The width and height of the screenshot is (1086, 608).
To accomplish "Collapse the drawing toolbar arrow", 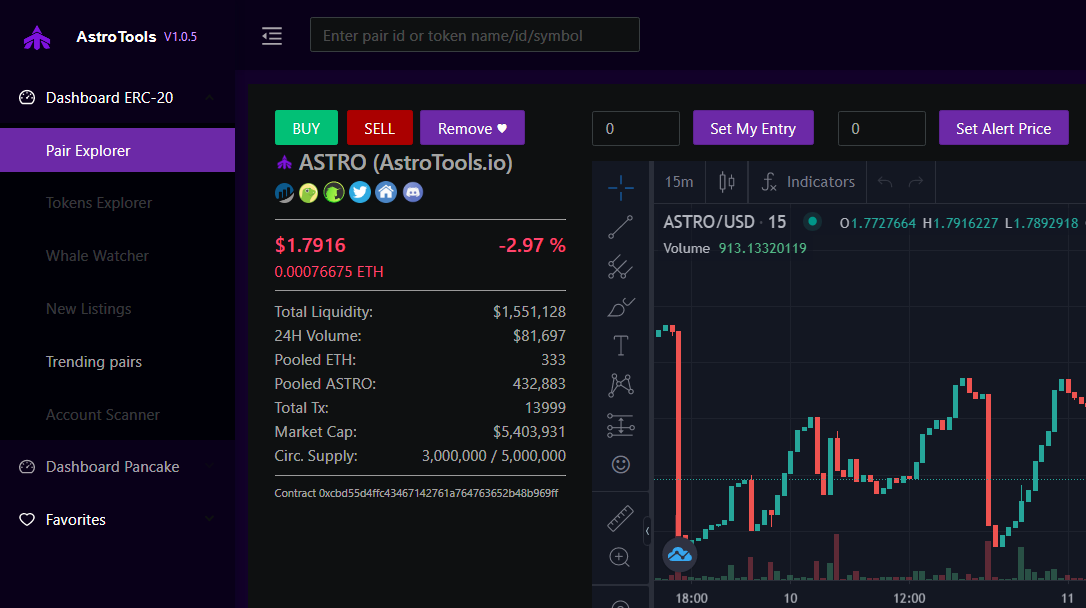I will tap(647, 531).
